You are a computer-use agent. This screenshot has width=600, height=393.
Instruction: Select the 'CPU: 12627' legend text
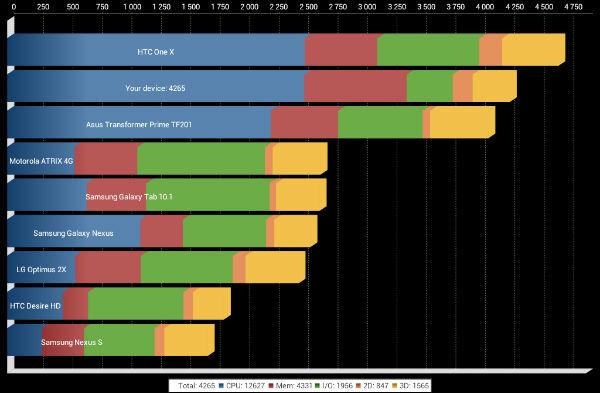tap(245, 385)
